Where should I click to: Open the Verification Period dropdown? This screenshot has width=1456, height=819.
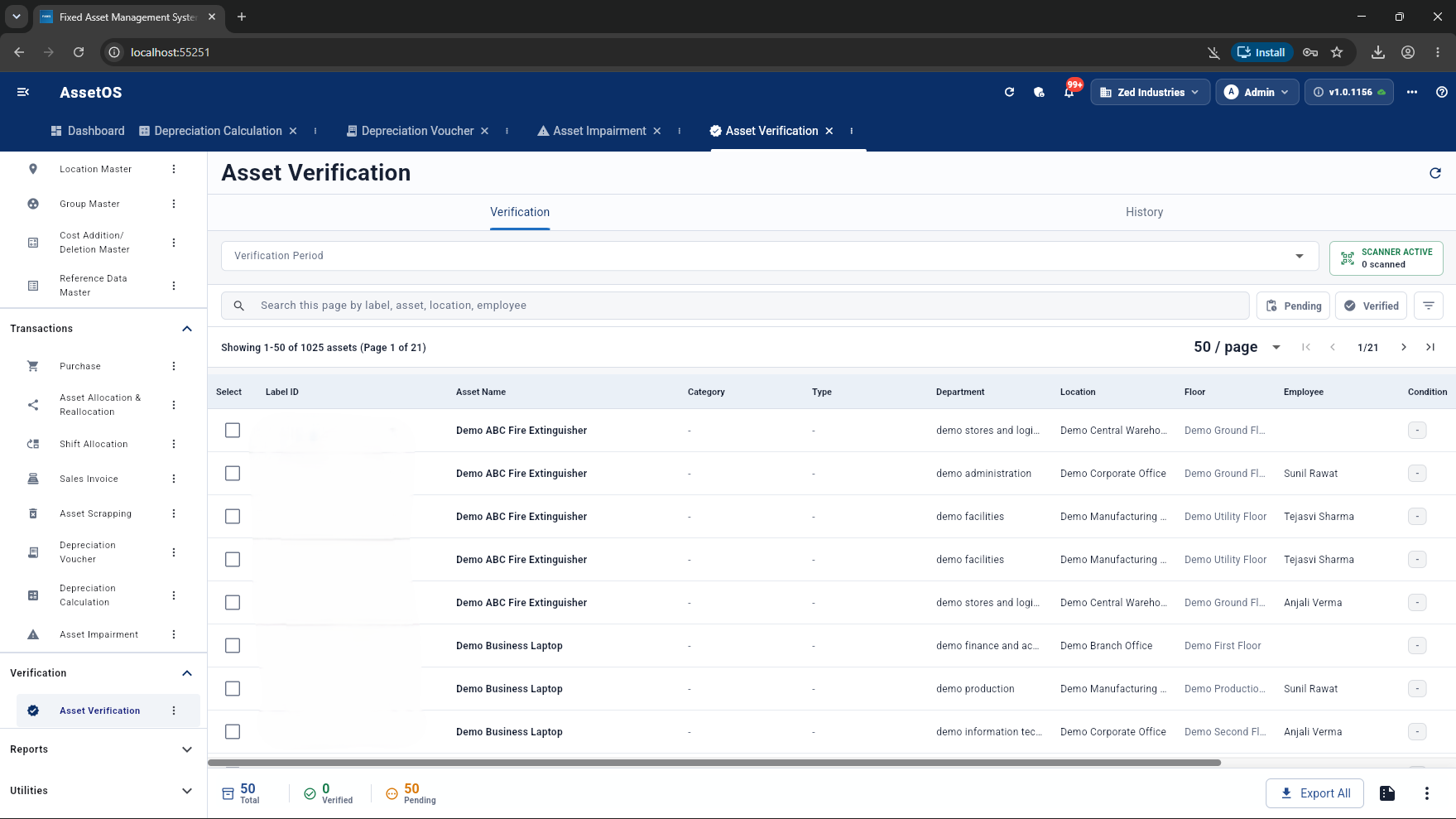(769, 256)
